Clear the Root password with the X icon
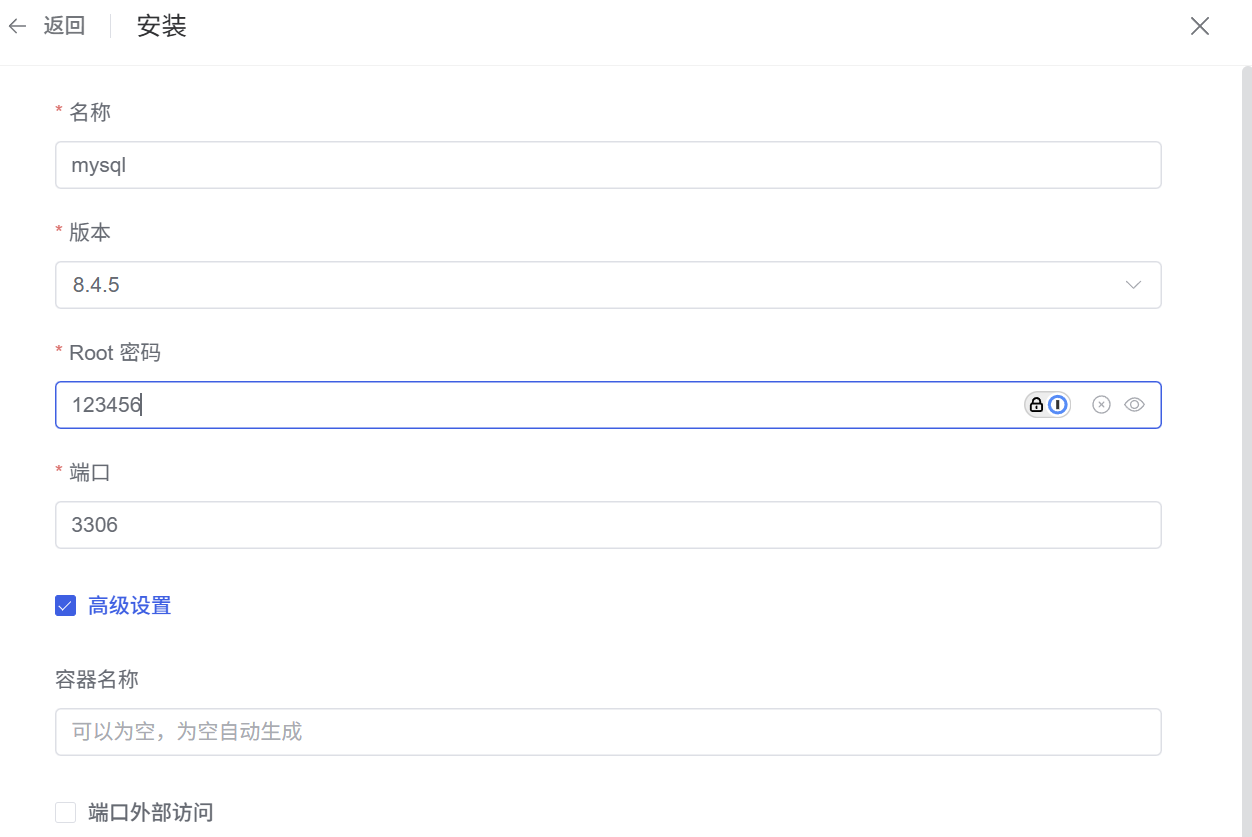Screen dimensions: 1252x837 click(1101, 405)
